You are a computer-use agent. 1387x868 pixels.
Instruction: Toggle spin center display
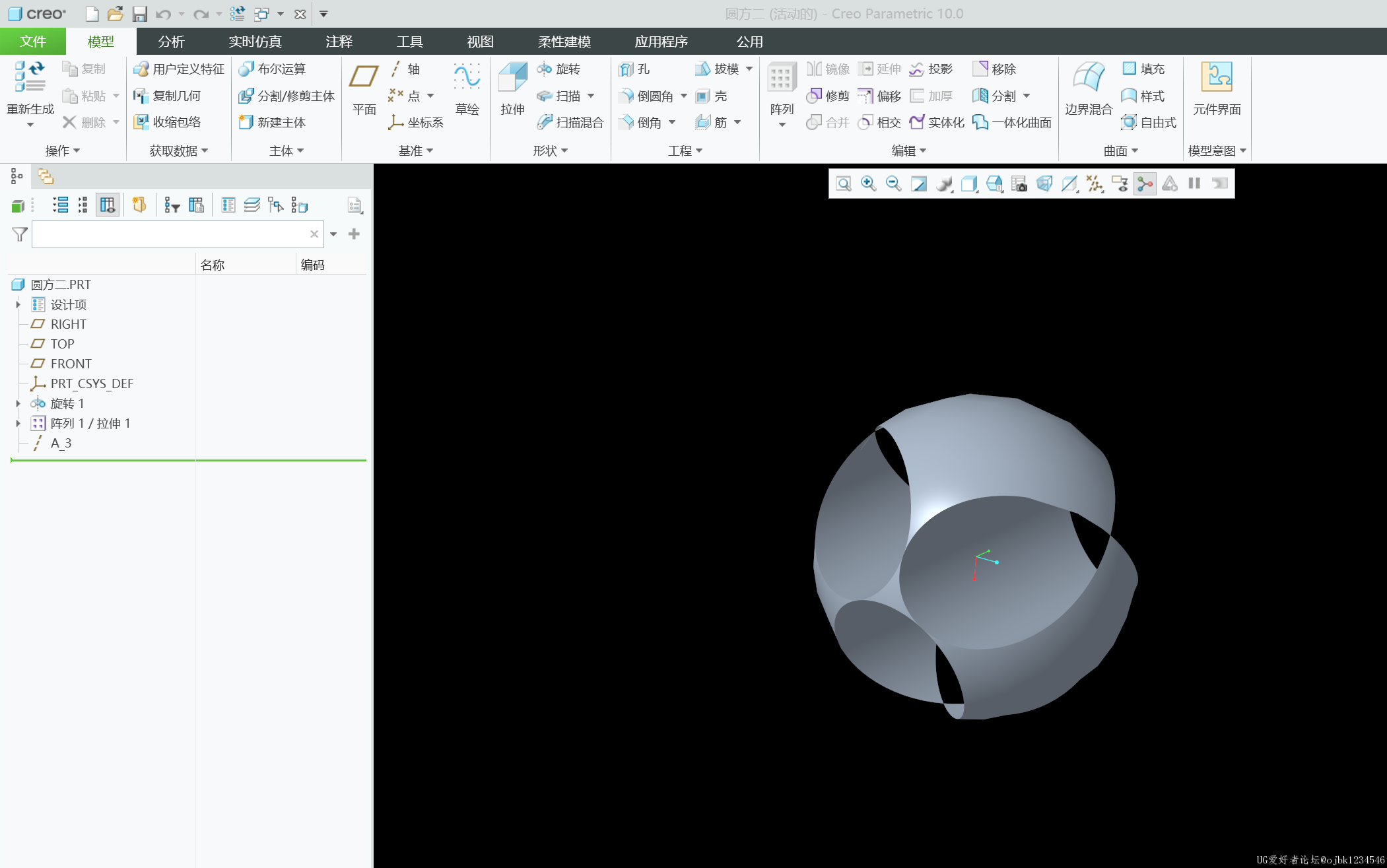pyautogui.click(x=1145, y=184)
